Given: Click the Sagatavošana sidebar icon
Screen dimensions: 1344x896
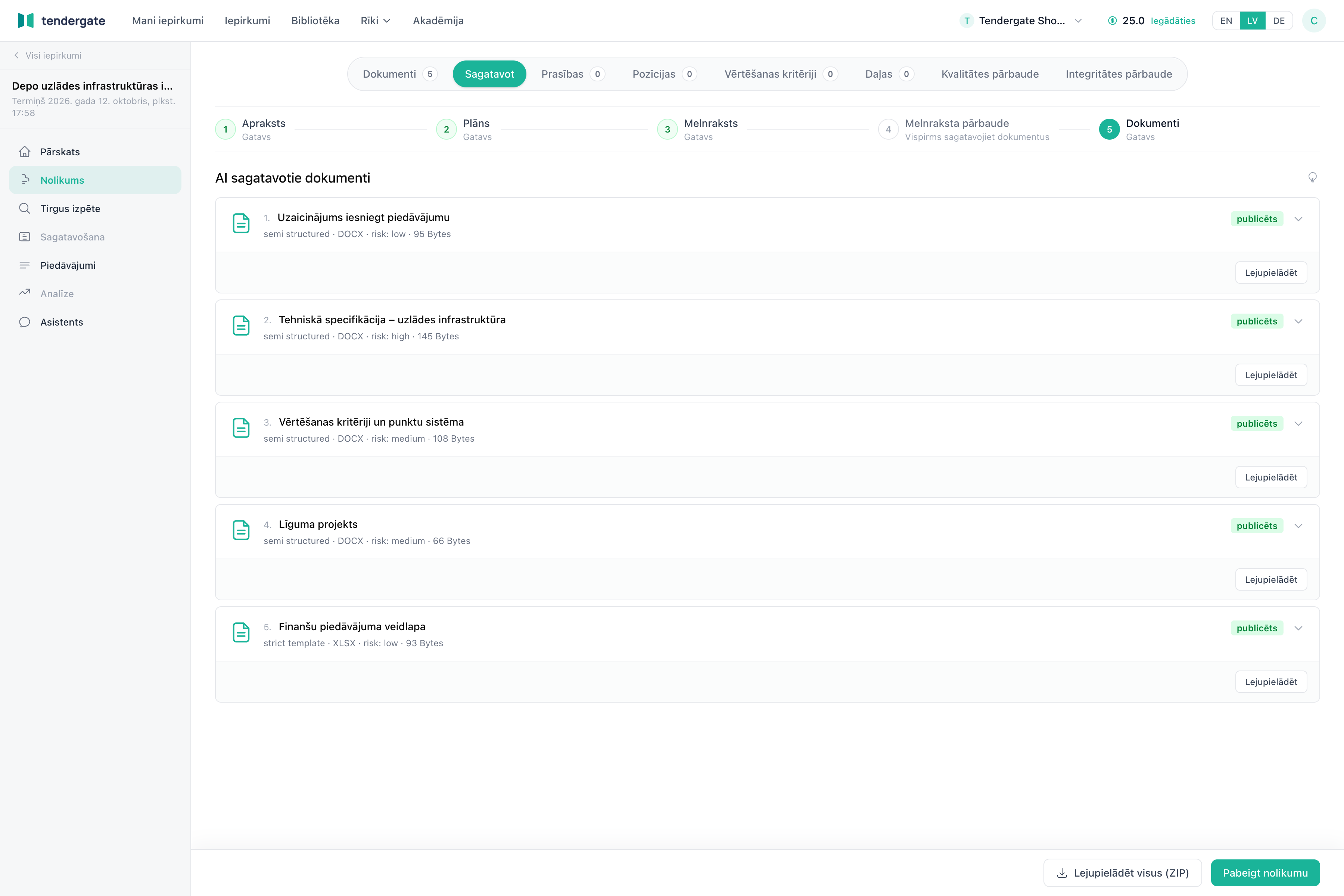Looking at the screenshot, I should point(25,237).
